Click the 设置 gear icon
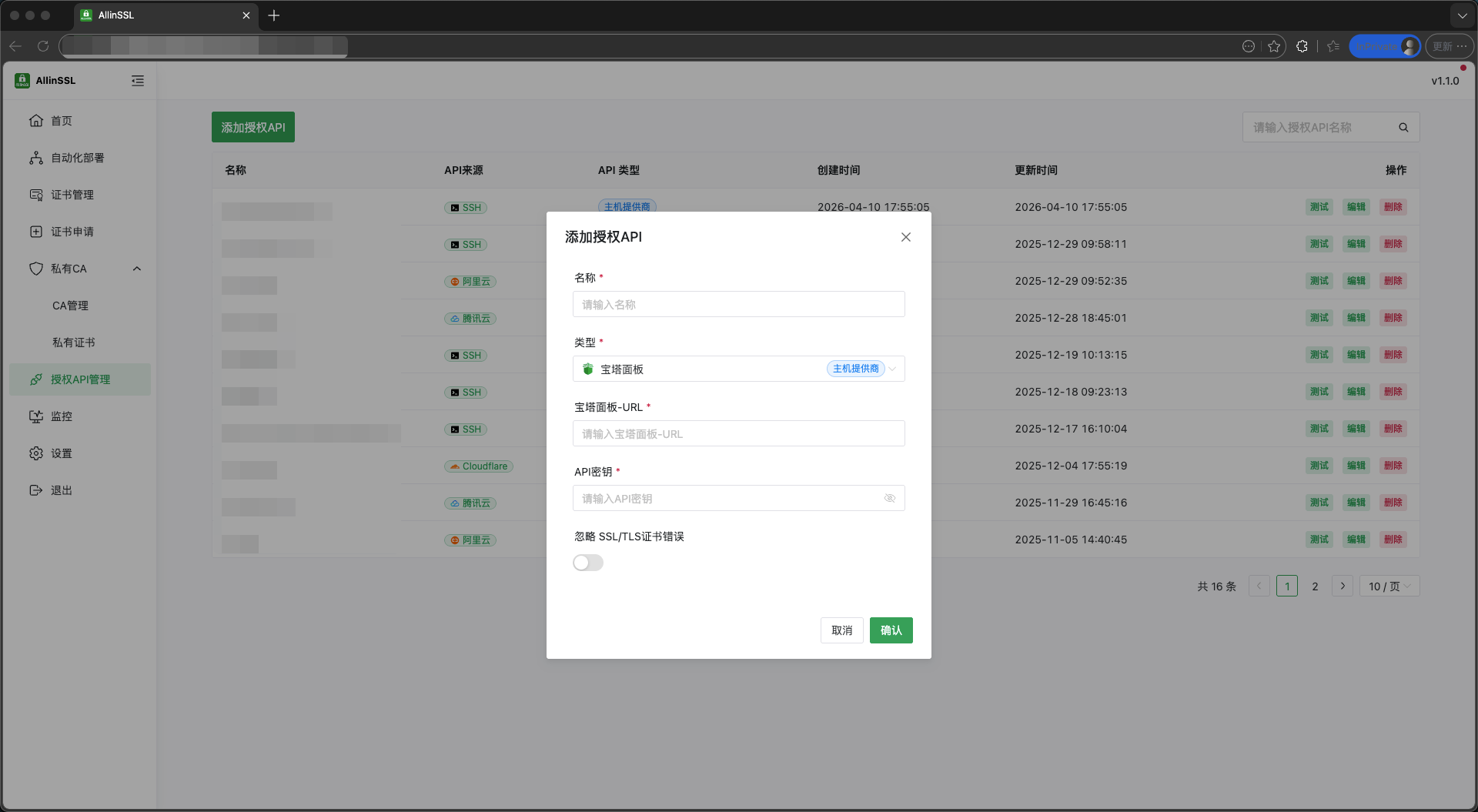The width and height of the screenshot is (1478, 812). click(x=36, y=453)
